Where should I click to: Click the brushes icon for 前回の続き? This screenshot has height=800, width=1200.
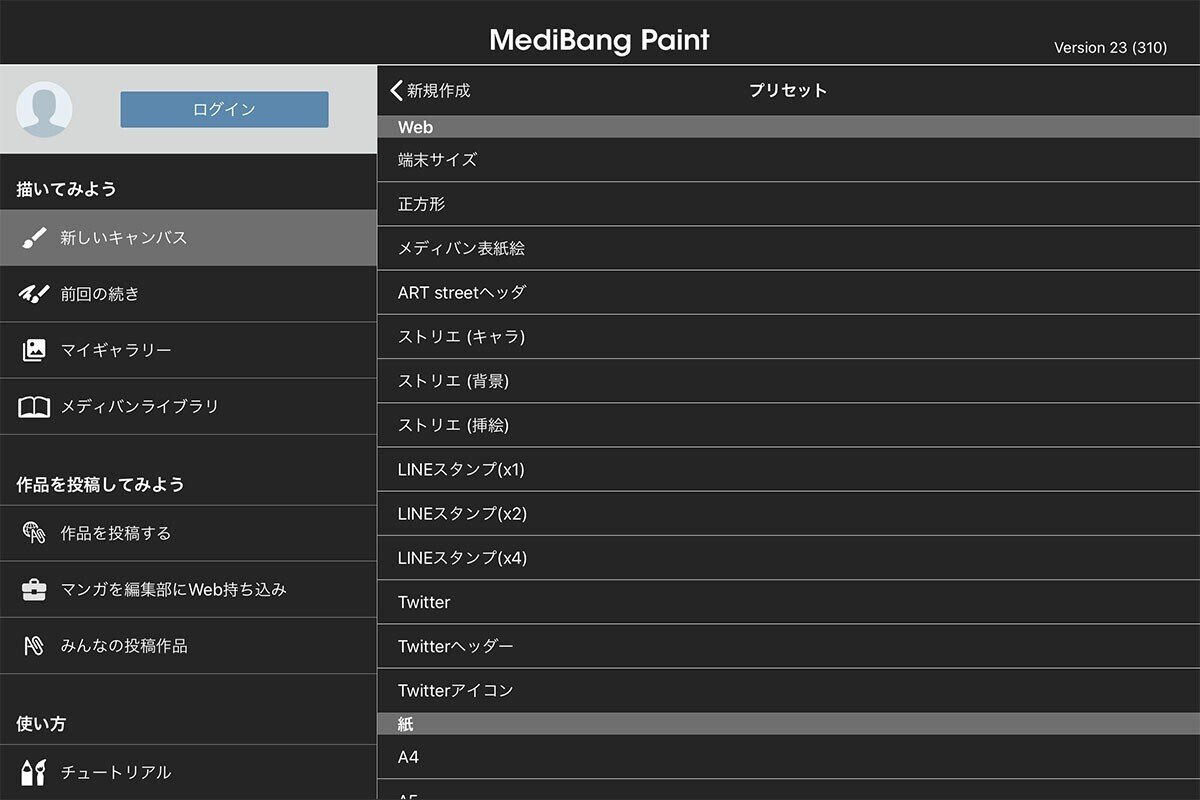[34, 294]
